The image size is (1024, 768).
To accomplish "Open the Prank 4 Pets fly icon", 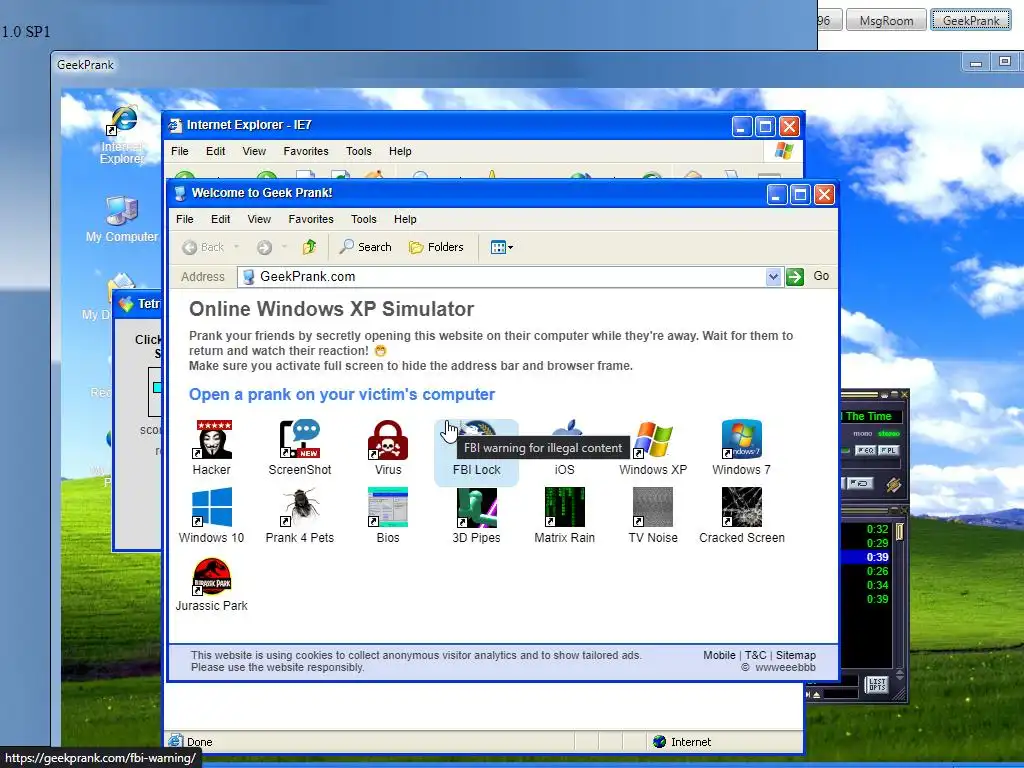I will (300, 515).
